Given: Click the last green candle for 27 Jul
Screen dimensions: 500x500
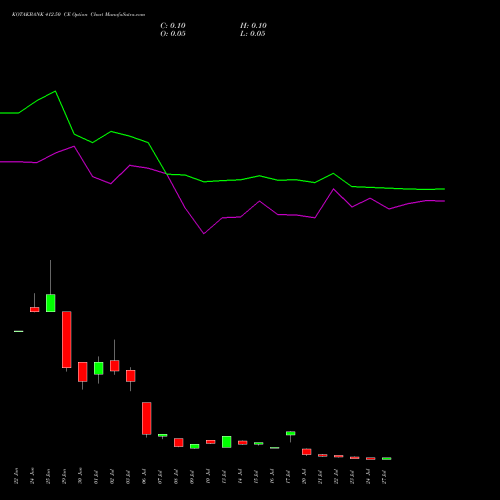Looking at the screenshot, I should pos(387,459).
